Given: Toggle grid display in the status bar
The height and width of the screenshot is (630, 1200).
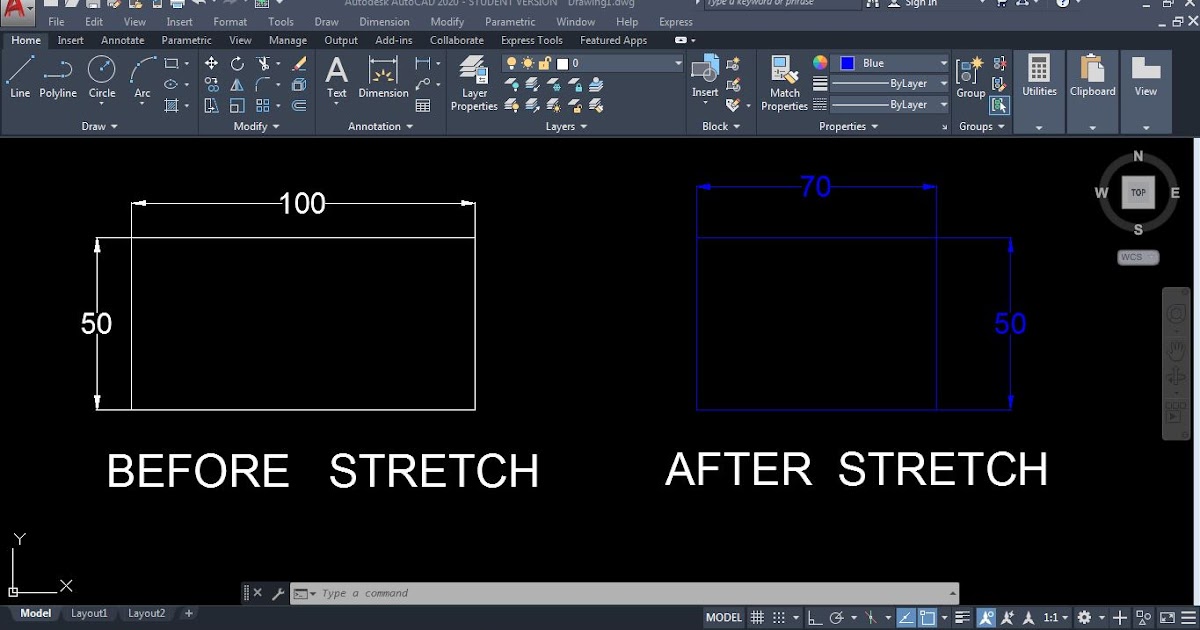Looking at the screenshot, I should (x=758, y=617).
